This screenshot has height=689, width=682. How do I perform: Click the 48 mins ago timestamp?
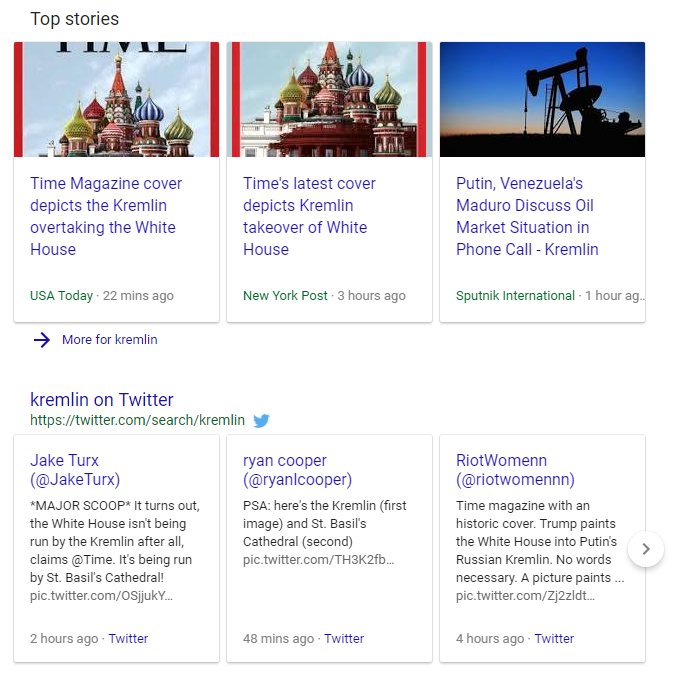279,638
